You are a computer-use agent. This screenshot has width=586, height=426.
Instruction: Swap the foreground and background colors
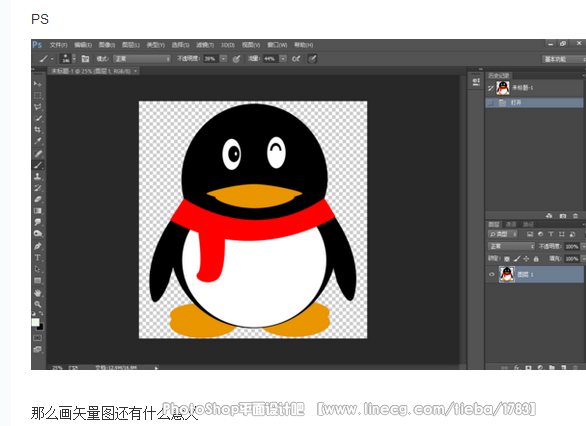pos(41,314)
